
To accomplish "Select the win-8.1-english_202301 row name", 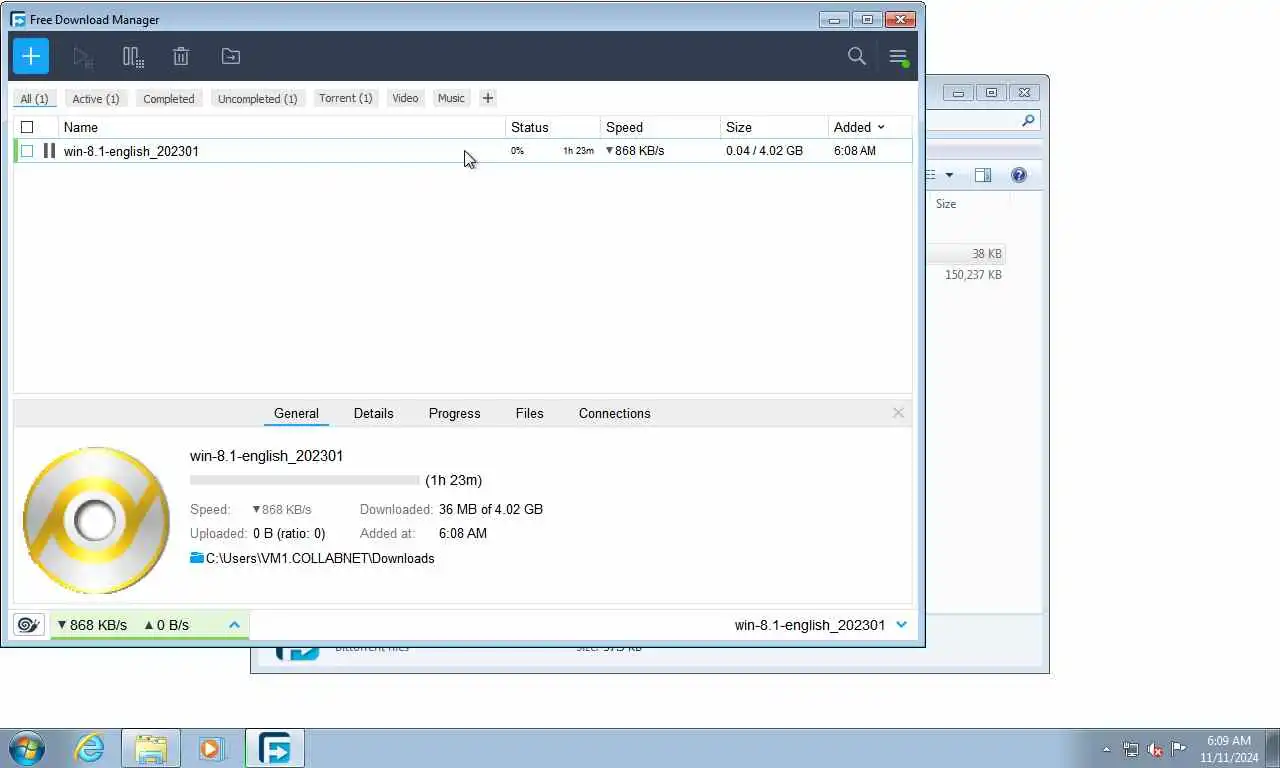I will (x=131, y=151).
